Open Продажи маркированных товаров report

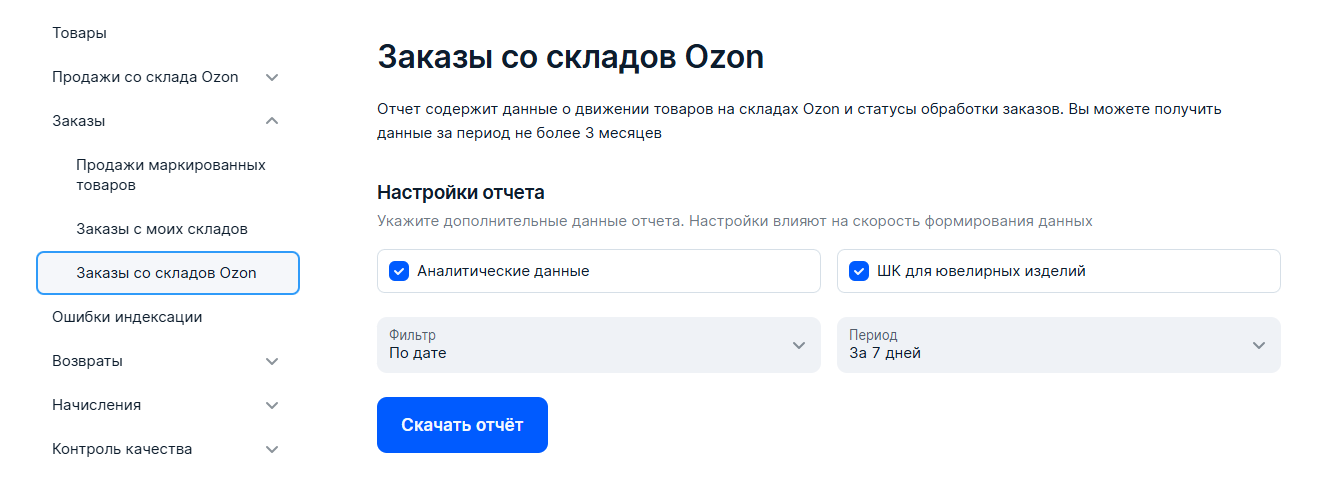(x=171, y=175)
